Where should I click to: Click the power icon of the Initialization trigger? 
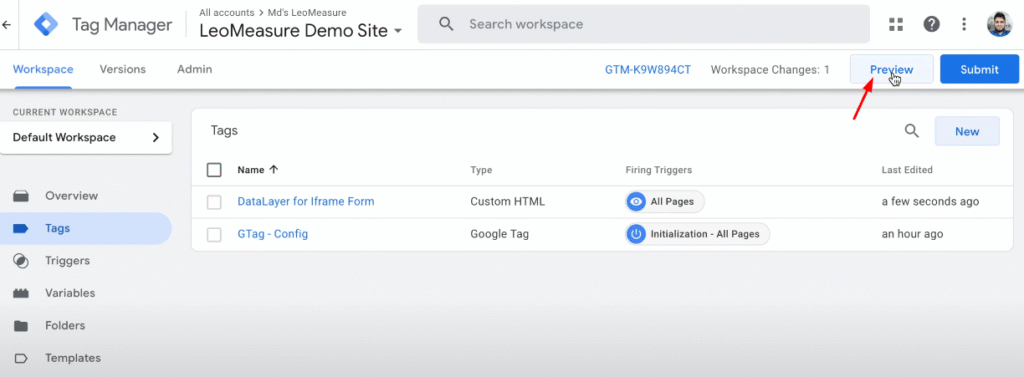[635, 234]
